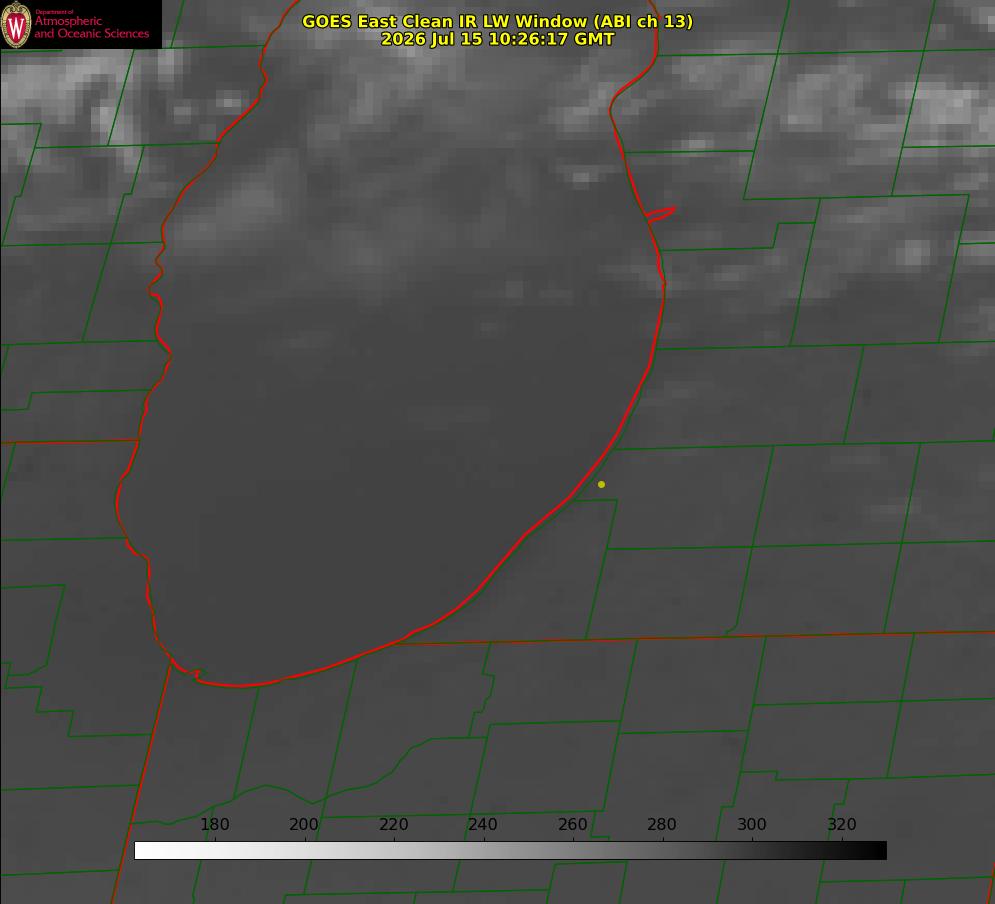995x904 pixels.
Task: Click the 260 colorbar label
Action: [572, 824]
